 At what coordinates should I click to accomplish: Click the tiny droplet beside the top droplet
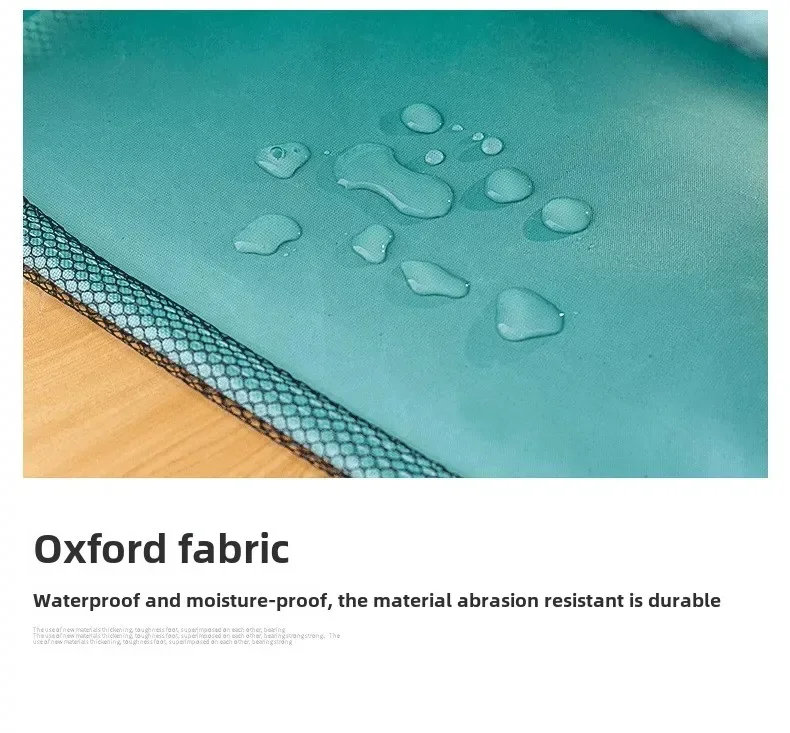click(x=457, y=127)
